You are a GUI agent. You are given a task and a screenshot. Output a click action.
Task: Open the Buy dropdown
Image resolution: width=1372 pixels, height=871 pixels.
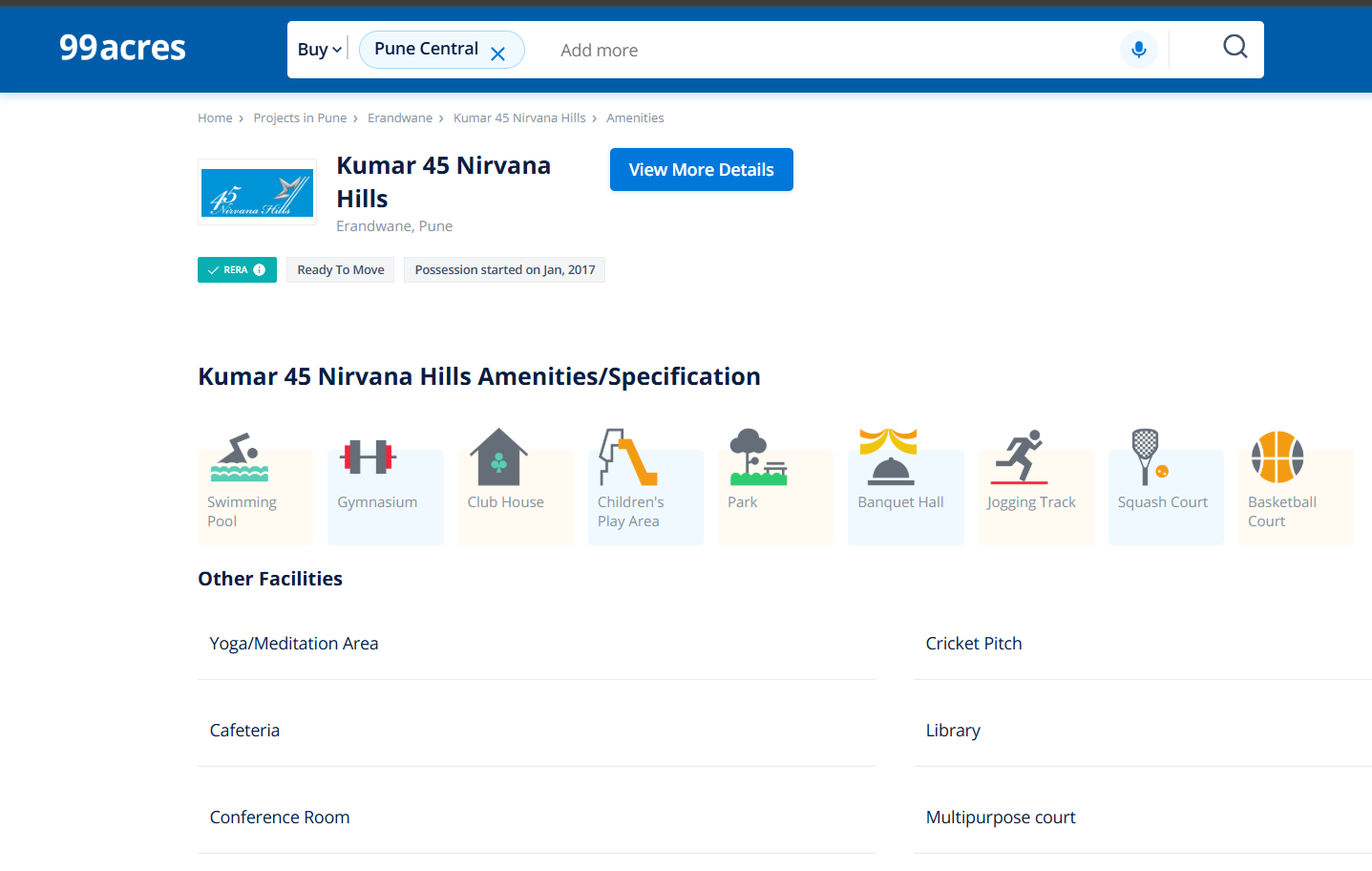319,50
